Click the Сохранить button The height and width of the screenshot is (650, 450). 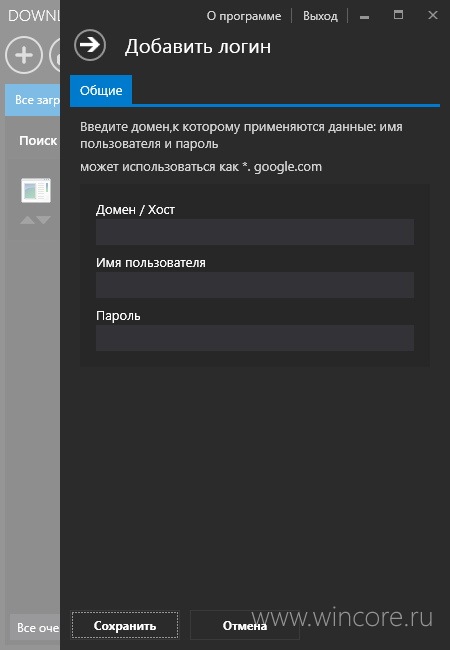[125, 625]
